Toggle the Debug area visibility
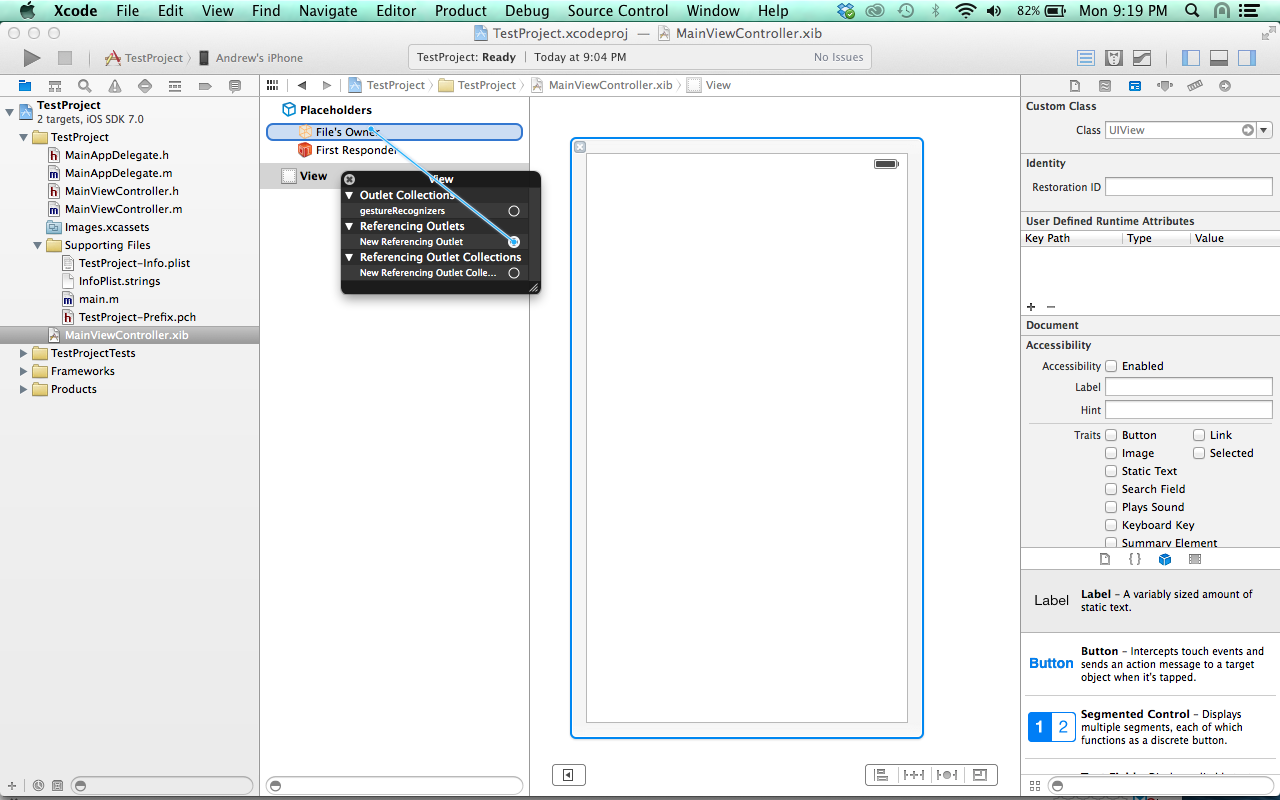The height and width of the screenshot is (800, 1280). point(1219,58)
